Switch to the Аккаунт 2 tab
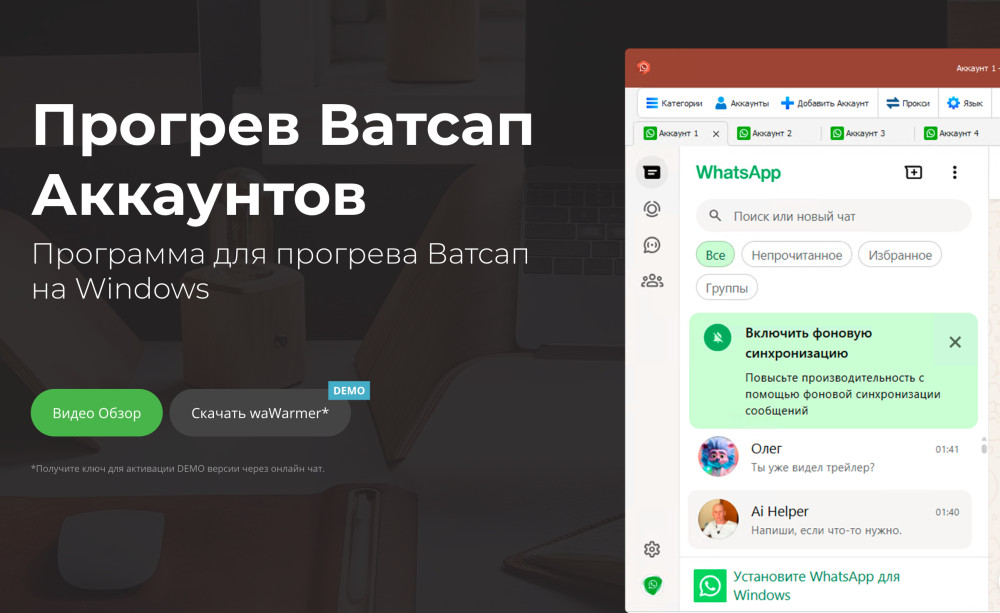Screen dimensions: 1000x613 (764, 133)
